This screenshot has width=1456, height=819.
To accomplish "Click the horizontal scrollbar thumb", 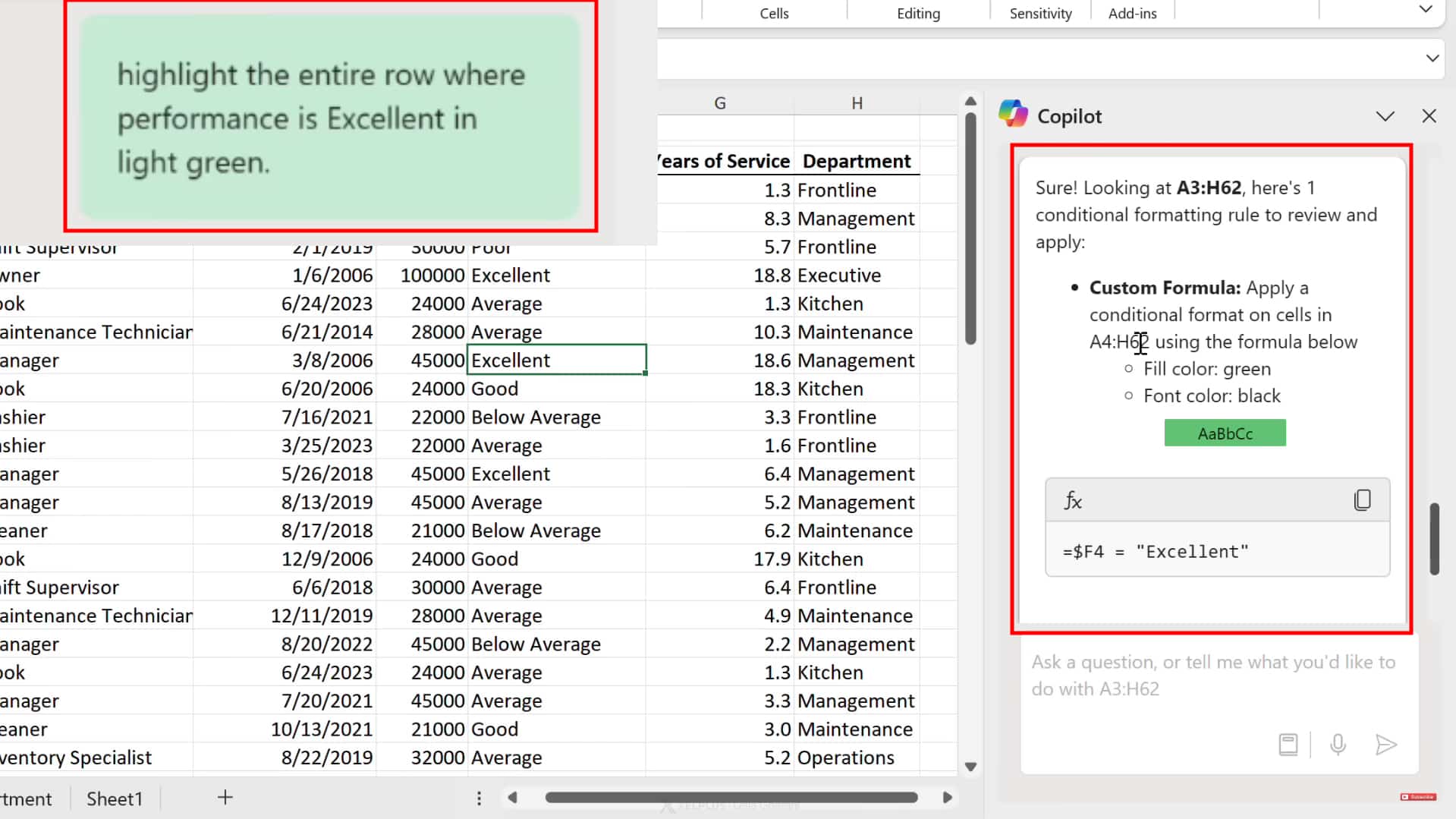I will point(731,798).
